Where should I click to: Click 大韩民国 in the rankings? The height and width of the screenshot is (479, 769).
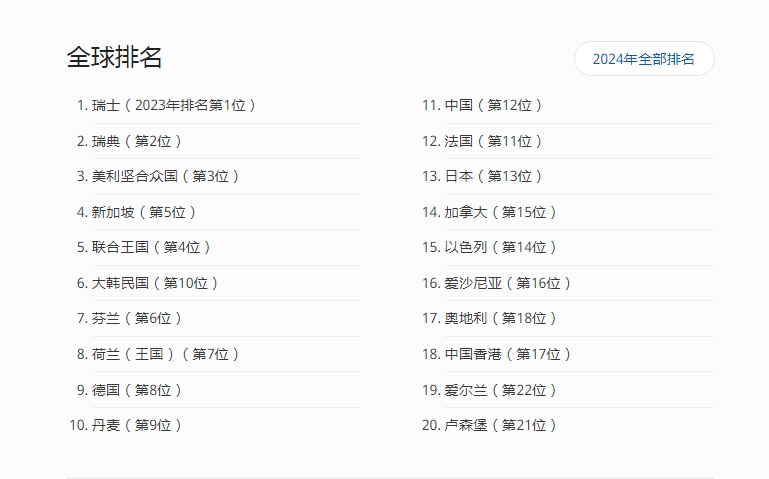[x=155, y=283]
